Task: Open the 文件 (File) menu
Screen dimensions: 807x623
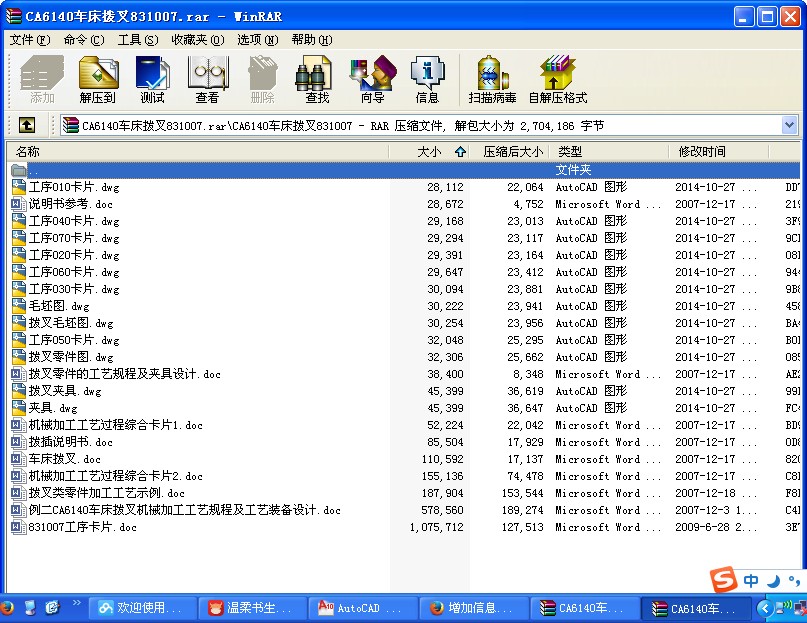Action: click(29, 40)
